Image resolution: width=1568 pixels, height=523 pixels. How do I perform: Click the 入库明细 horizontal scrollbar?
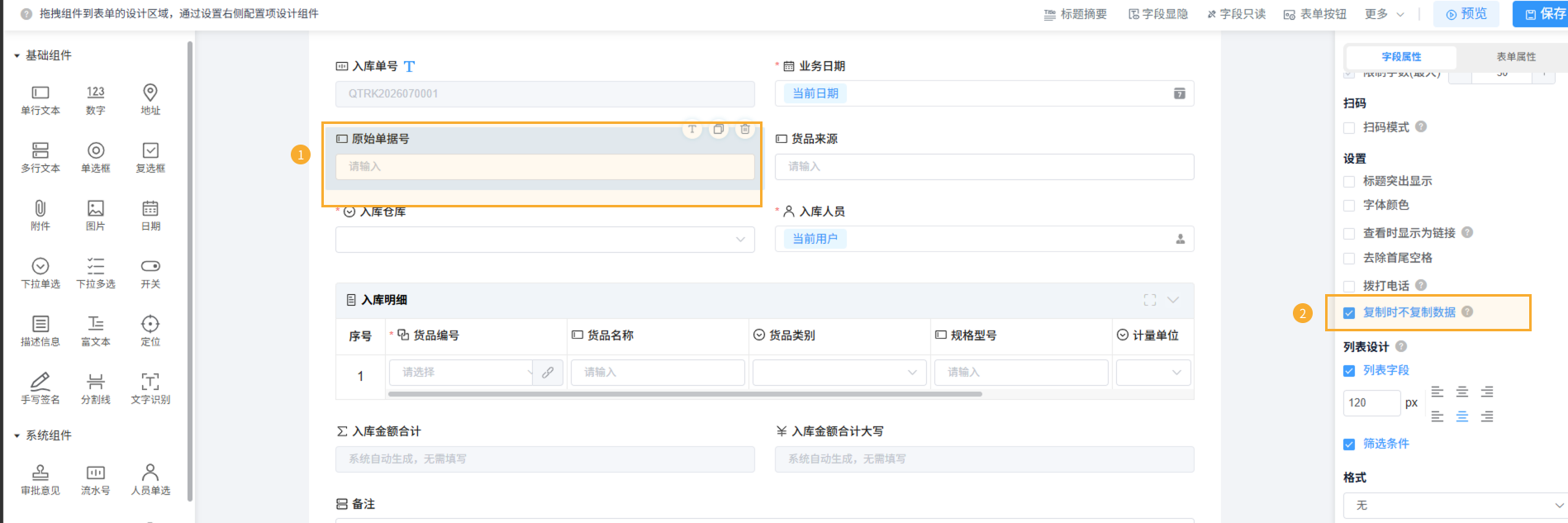pyautogui.click(x=685, y=394)
